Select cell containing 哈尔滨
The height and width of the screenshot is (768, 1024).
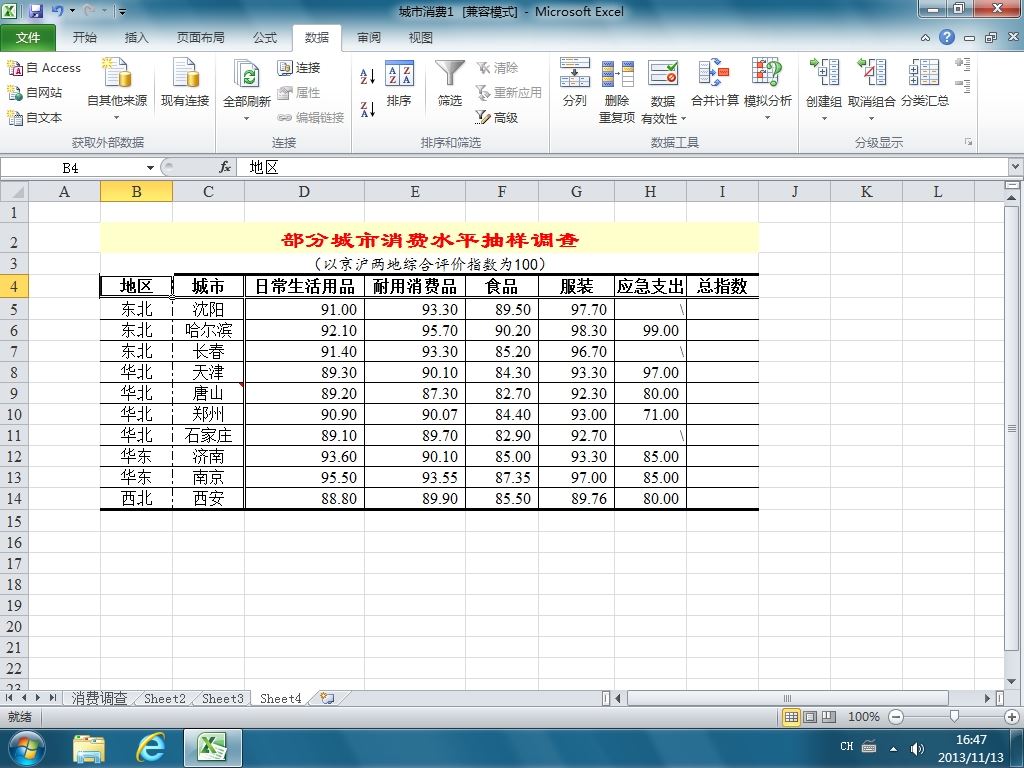208,330
